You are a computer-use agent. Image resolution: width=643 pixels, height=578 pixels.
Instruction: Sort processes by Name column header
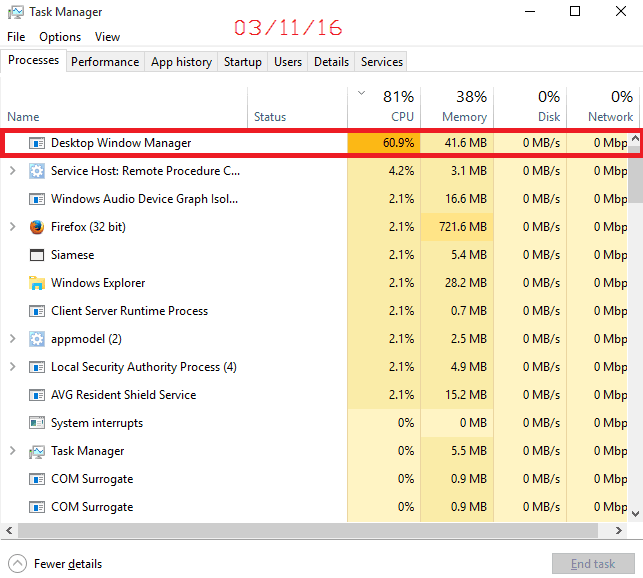tap(124, 107)
